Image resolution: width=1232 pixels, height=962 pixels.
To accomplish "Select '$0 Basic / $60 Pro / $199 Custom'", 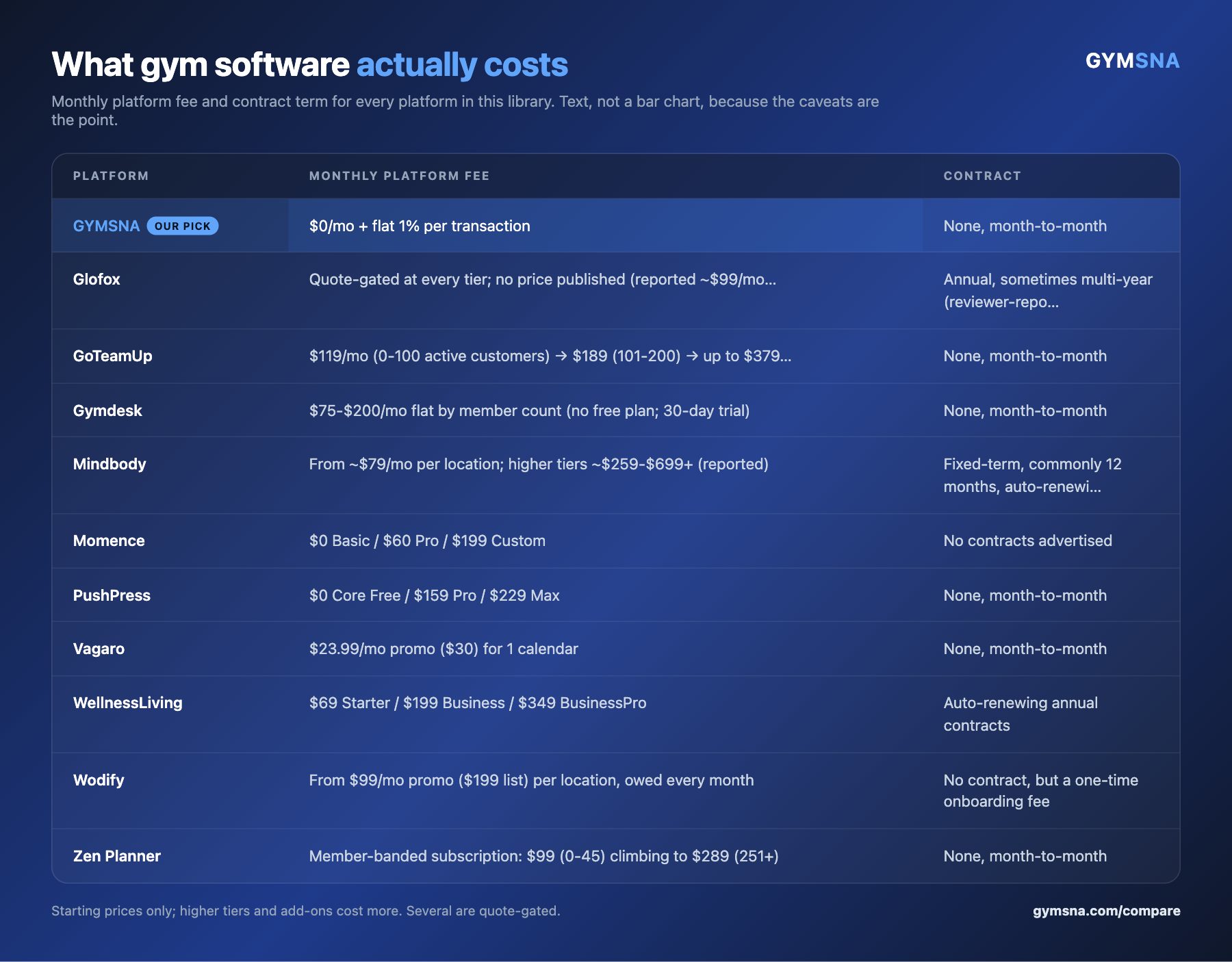I will pos(427,541).
